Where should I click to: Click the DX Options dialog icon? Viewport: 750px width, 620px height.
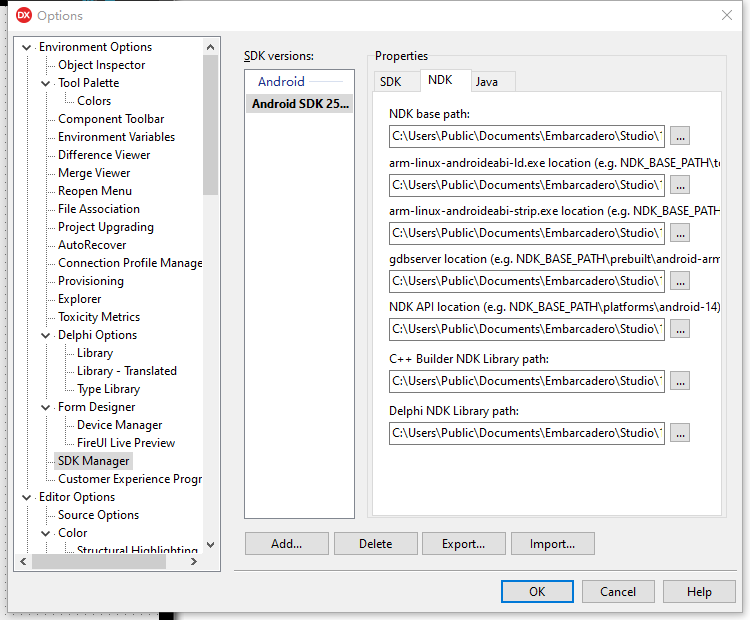[x=23, y=15]
